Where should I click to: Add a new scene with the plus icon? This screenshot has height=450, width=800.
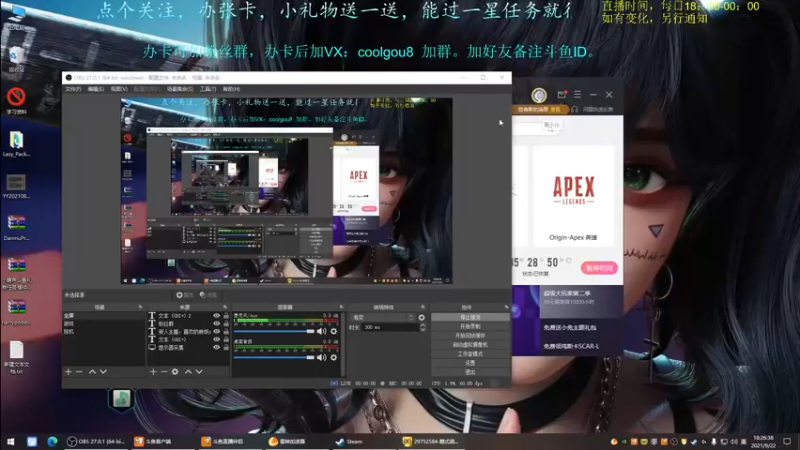click(x=68, y=371)
